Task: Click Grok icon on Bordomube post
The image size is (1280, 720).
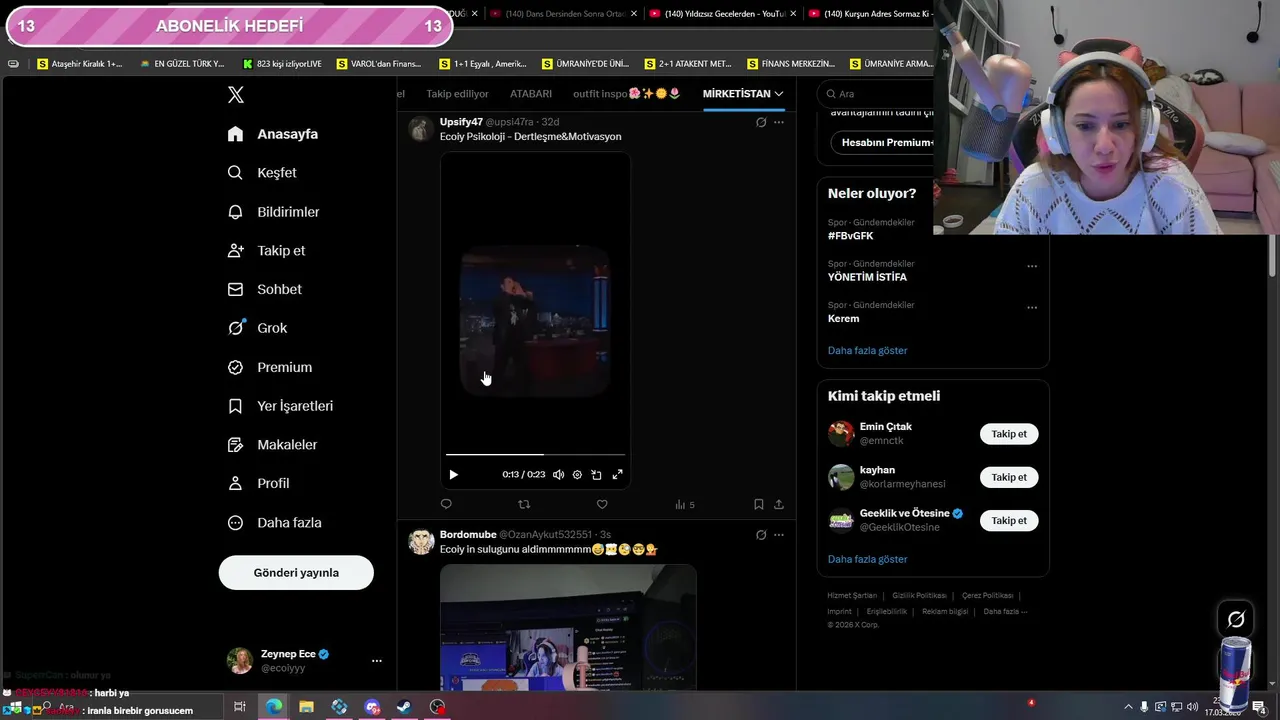Action: pos(761,535)
